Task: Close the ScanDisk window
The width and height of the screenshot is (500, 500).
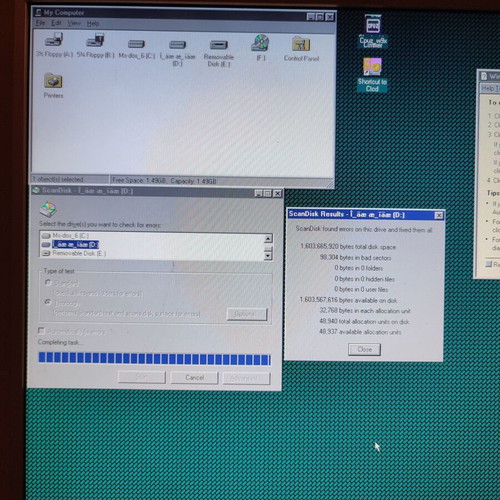Action: (277, 193)
